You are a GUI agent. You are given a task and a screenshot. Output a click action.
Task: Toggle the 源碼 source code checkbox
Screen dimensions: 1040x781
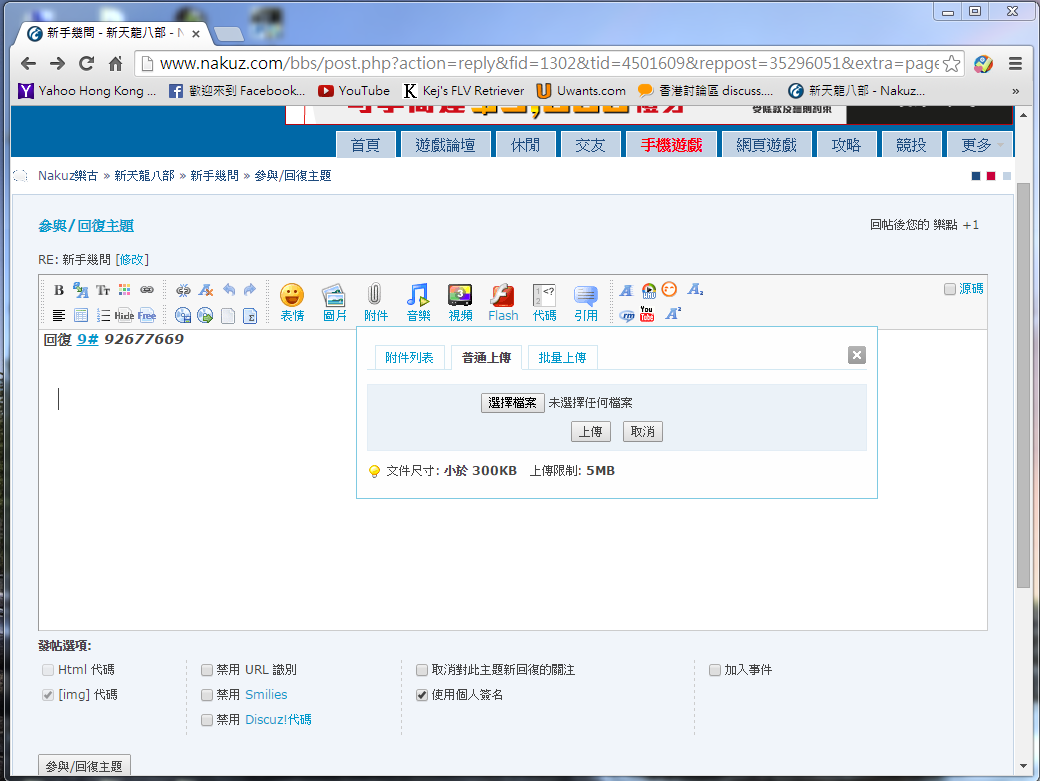950,289
